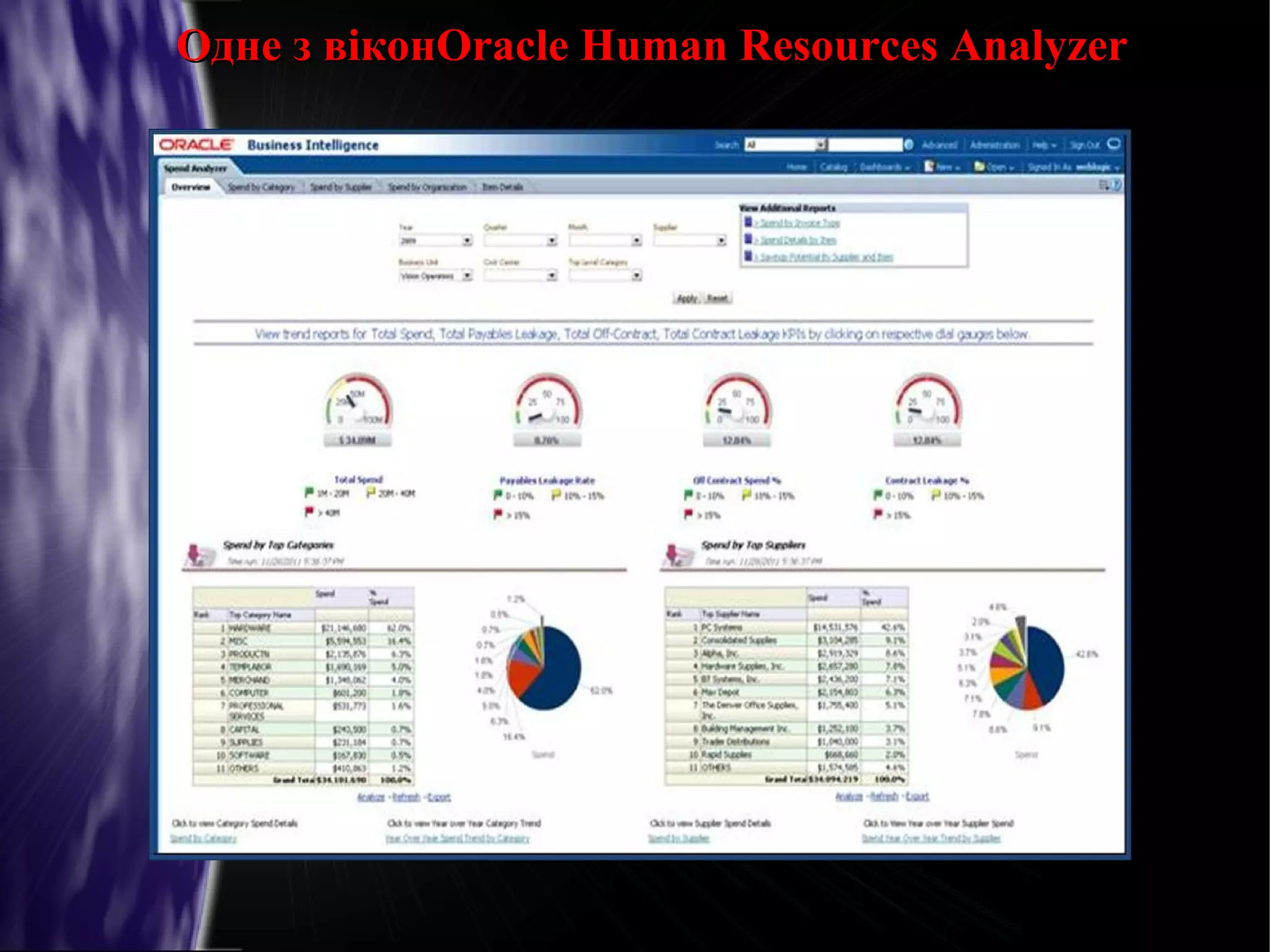1270x952 pixels.
Task: Click Export under the Top Categories table
Action: tap(439, 797)
